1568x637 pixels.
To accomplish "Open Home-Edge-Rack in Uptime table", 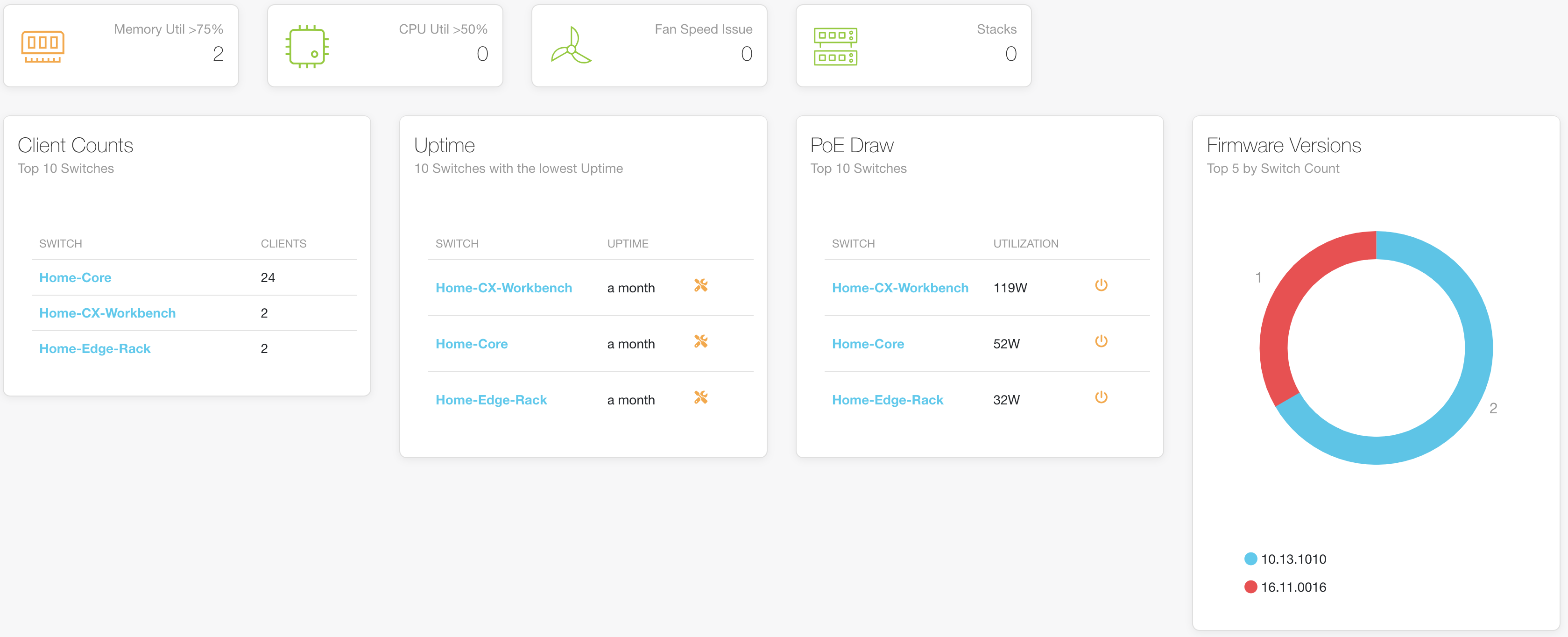I will click(491, 400).
